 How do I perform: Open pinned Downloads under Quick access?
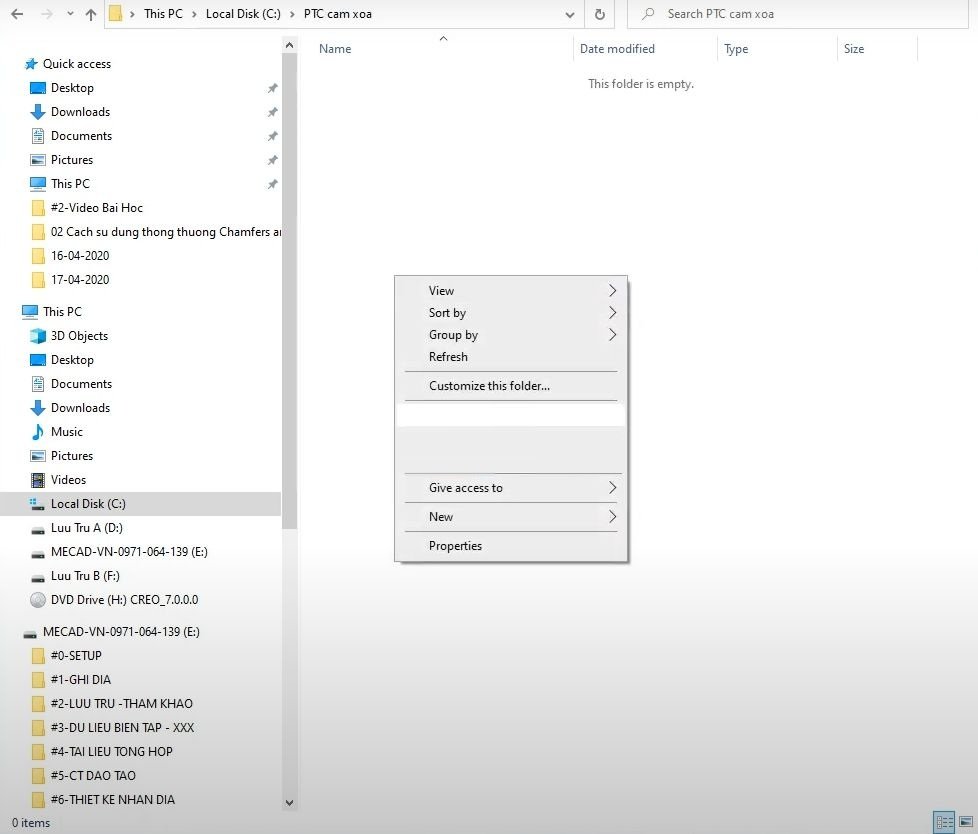[80, 112]
